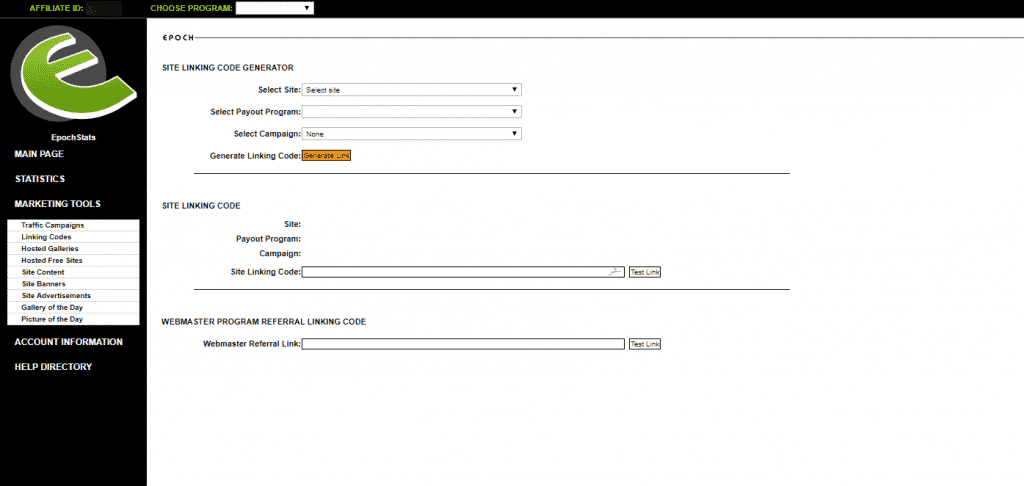
Task: Select Marketing Tools in the sidebar
Action: (x=57, y=204)
